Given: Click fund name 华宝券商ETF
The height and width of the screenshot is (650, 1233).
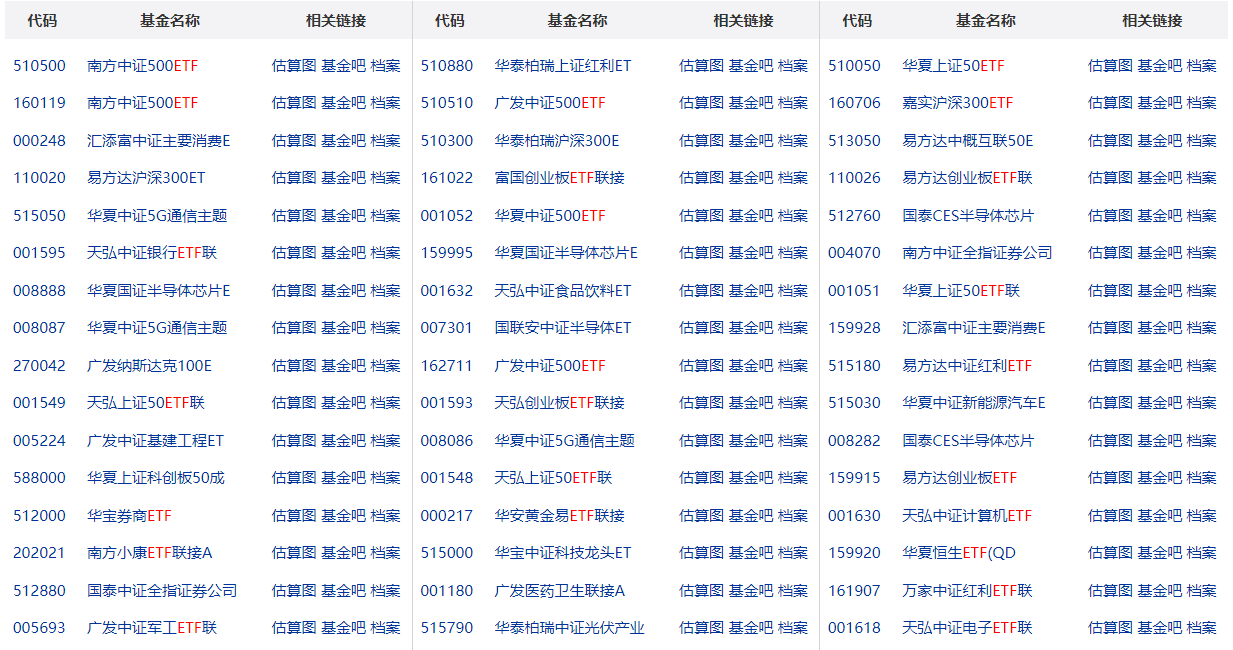Looking at the screenshot, I should click(x=129, y=516).
